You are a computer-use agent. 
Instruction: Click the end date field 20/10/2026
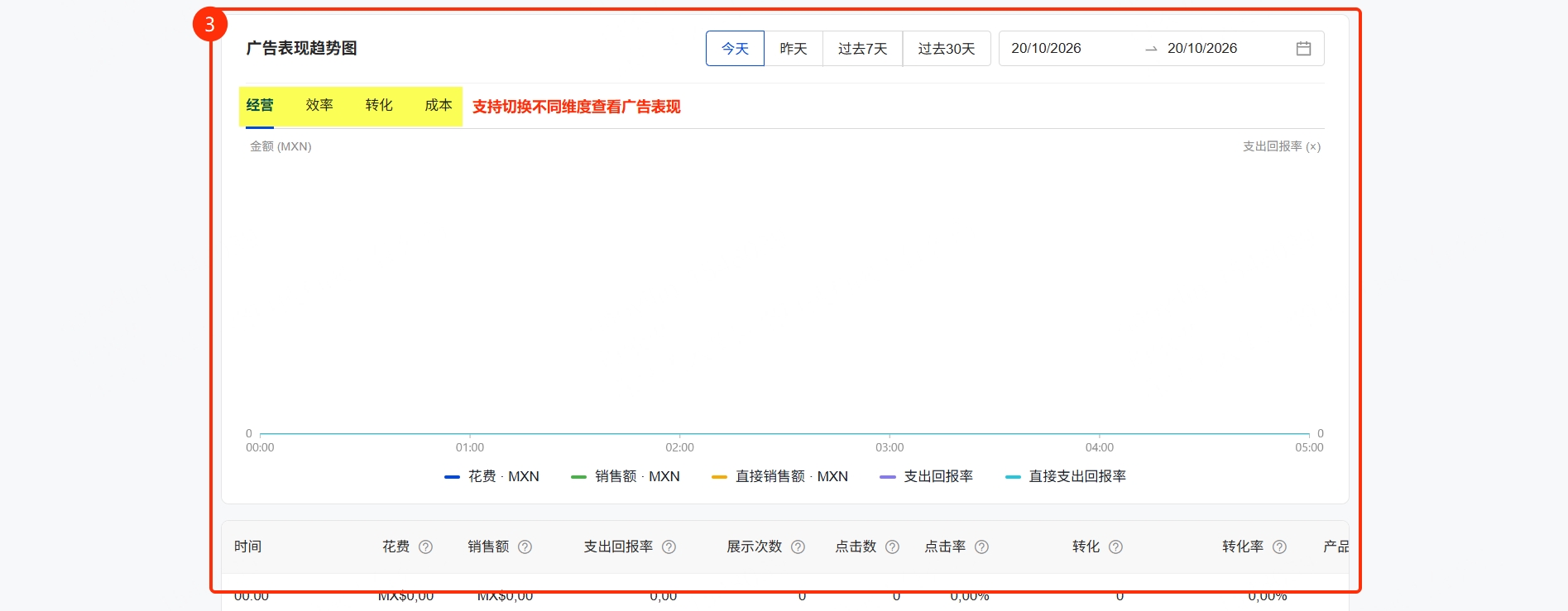click(1202, 49)
